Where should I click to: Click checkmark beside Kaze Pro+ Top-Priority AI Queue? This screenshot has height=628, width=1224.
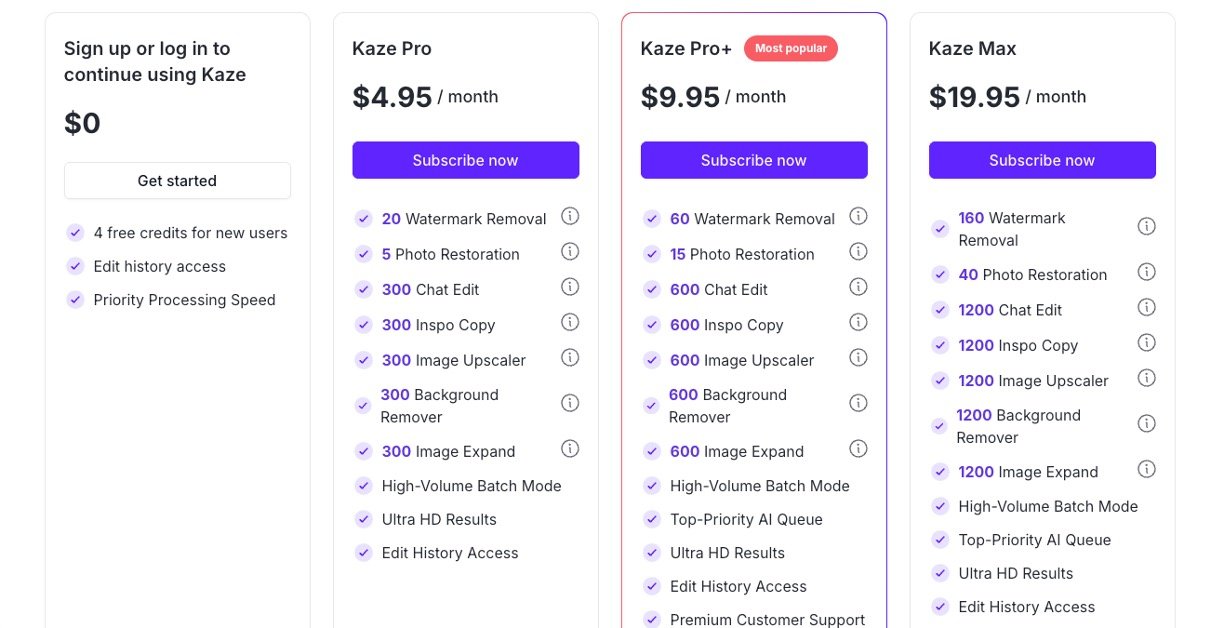(652, 520)
